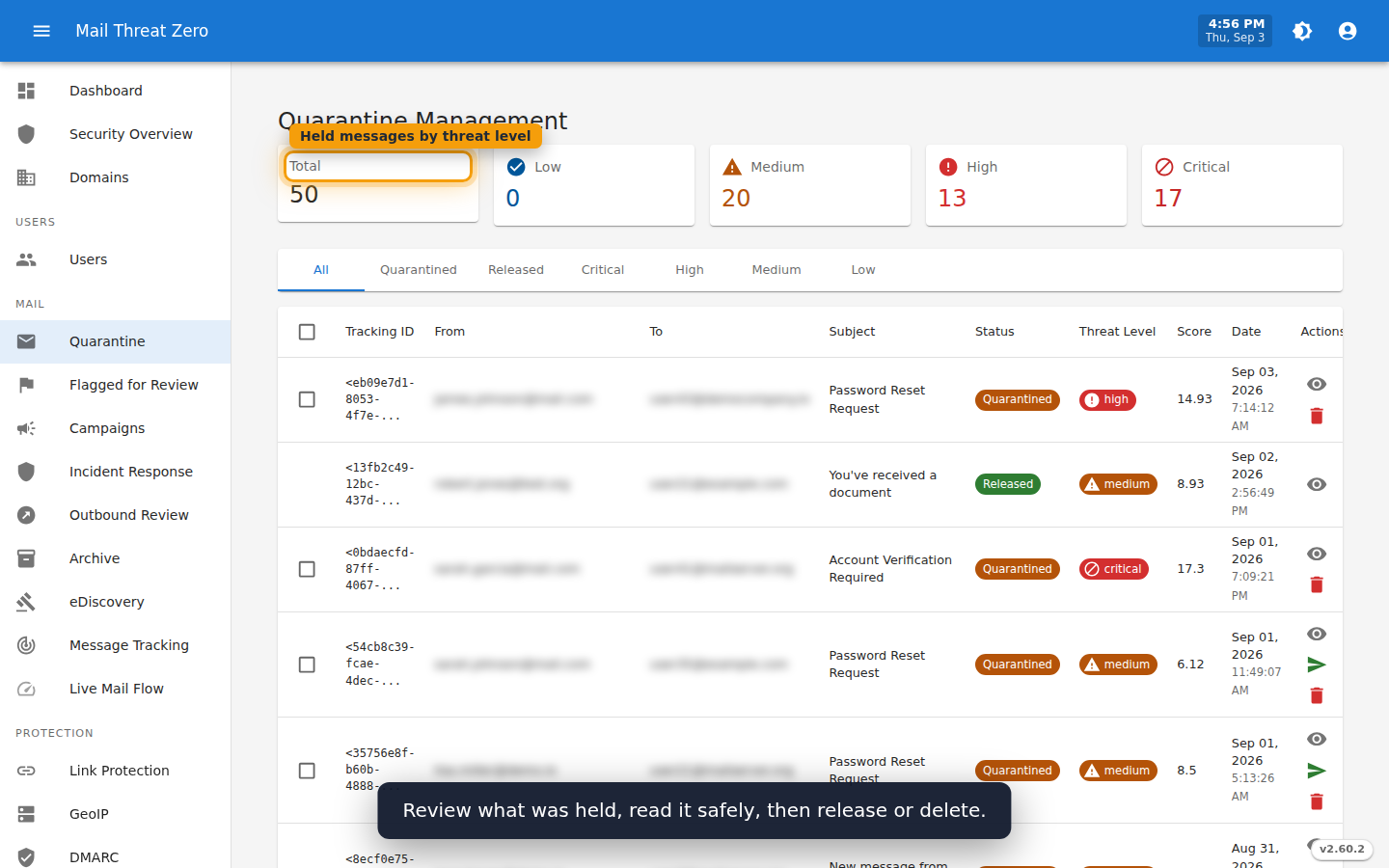
Task: Click the 'critical' threat level chip
Action: (1114, 569)
